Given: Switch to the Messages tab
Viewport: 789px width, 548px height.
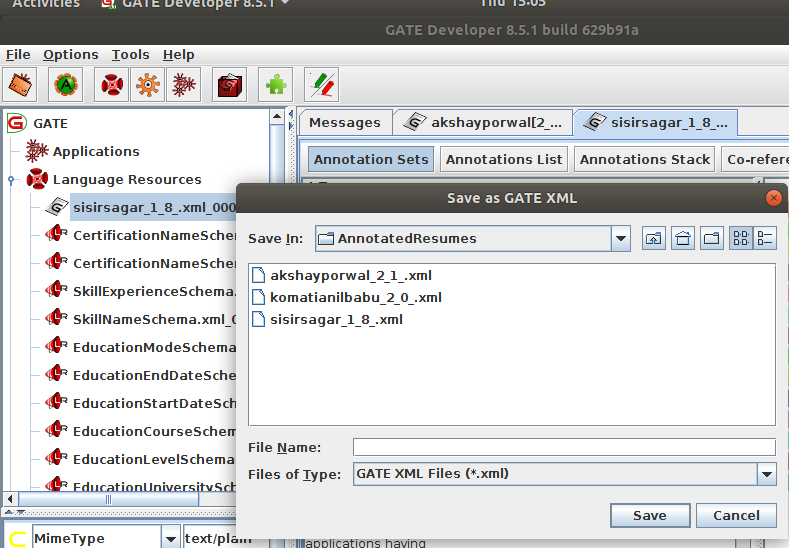Looking at the screenshot, I should click(x=344, y=122).
